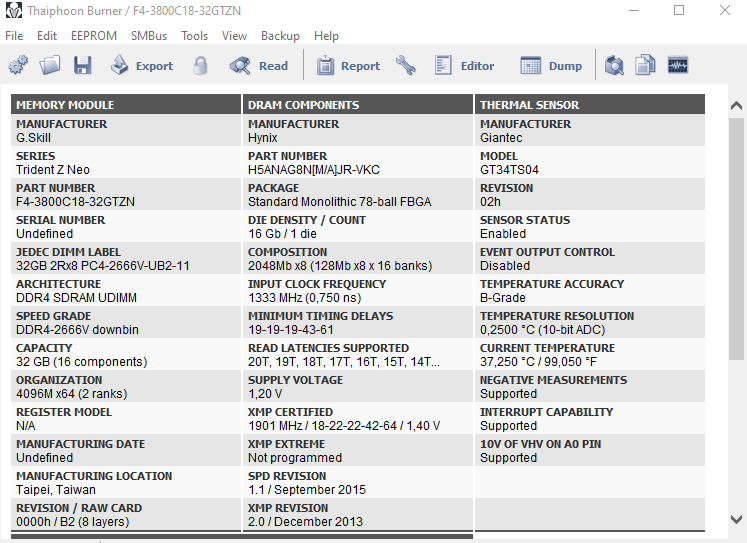747x543 pixels.
Task: Click the 1,20 V supply voltage value
Action: (265, 394)
